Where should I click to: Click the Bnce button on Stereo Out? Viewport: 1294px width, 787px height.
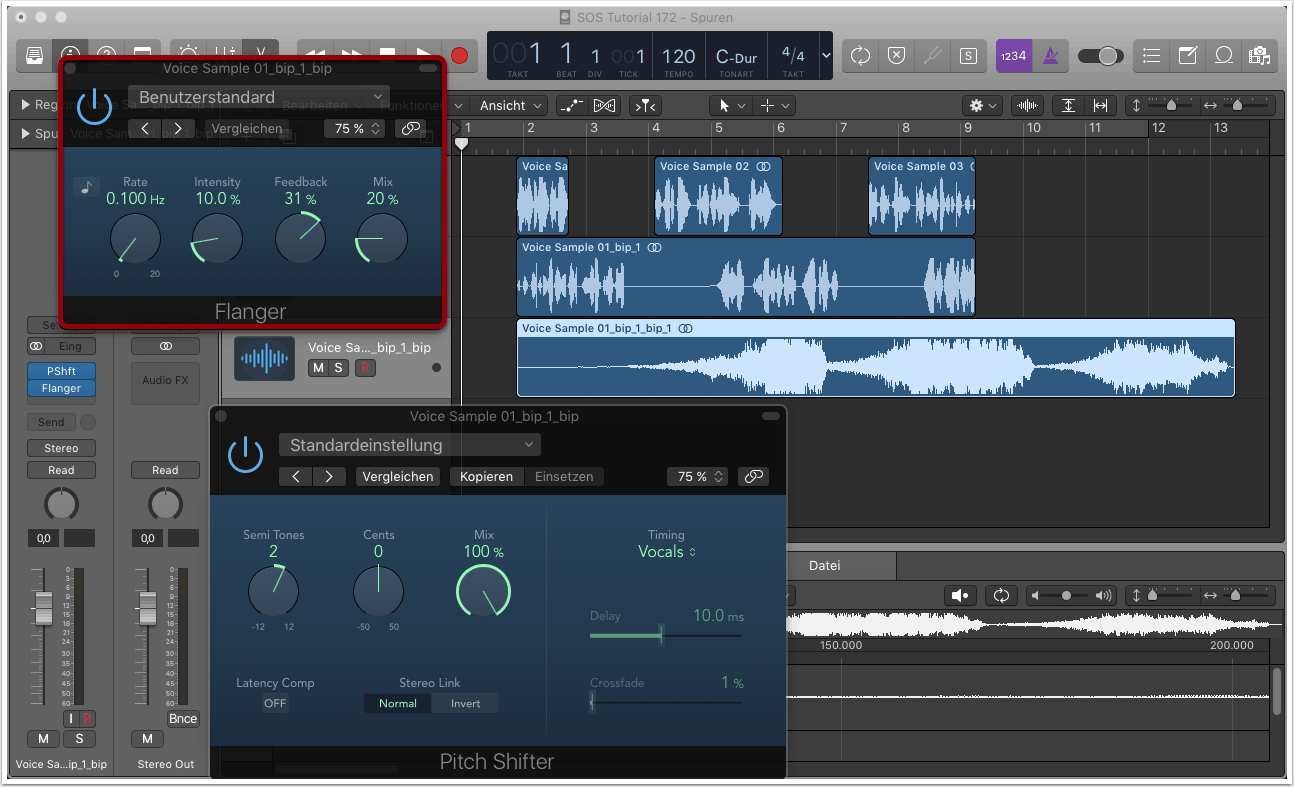click(183, 719)
